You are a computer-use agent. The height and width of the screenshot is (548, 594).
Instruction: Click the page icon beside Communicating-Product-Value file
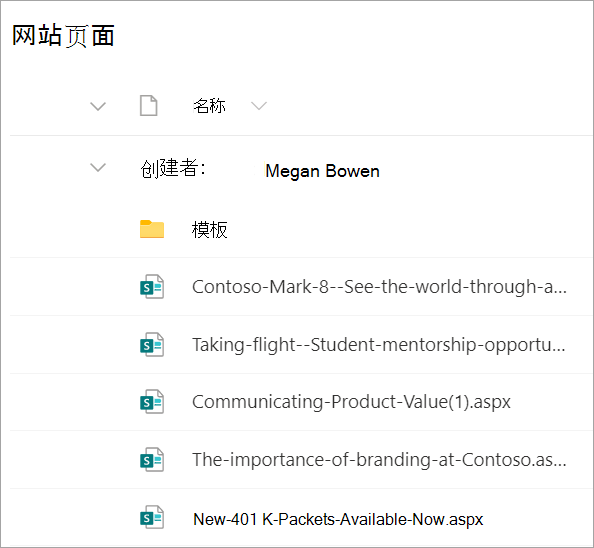coord(152,402)
